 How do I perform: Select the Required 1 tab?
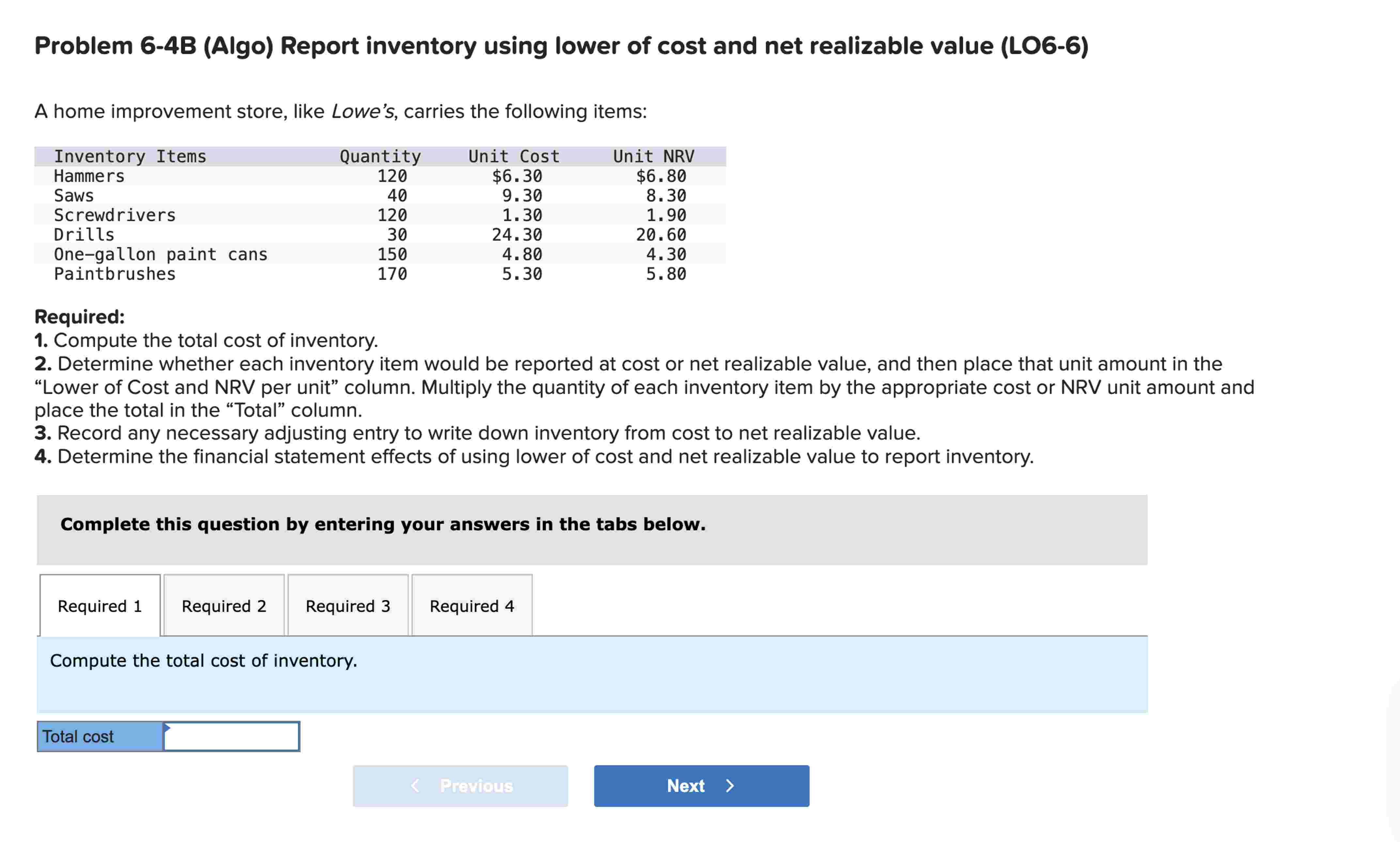click(99, 605)
